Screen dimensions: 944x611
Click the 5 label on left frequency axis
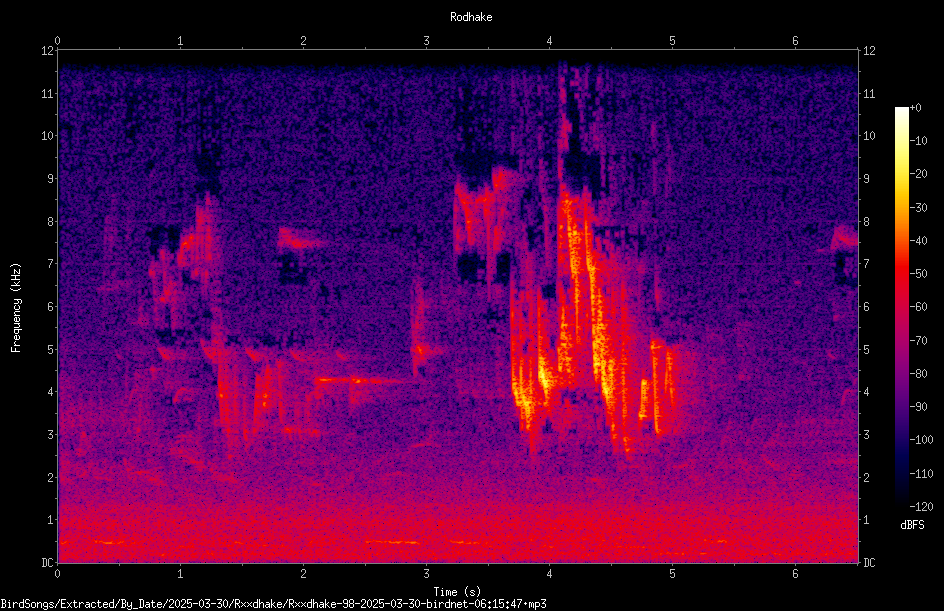coord(51,350)
